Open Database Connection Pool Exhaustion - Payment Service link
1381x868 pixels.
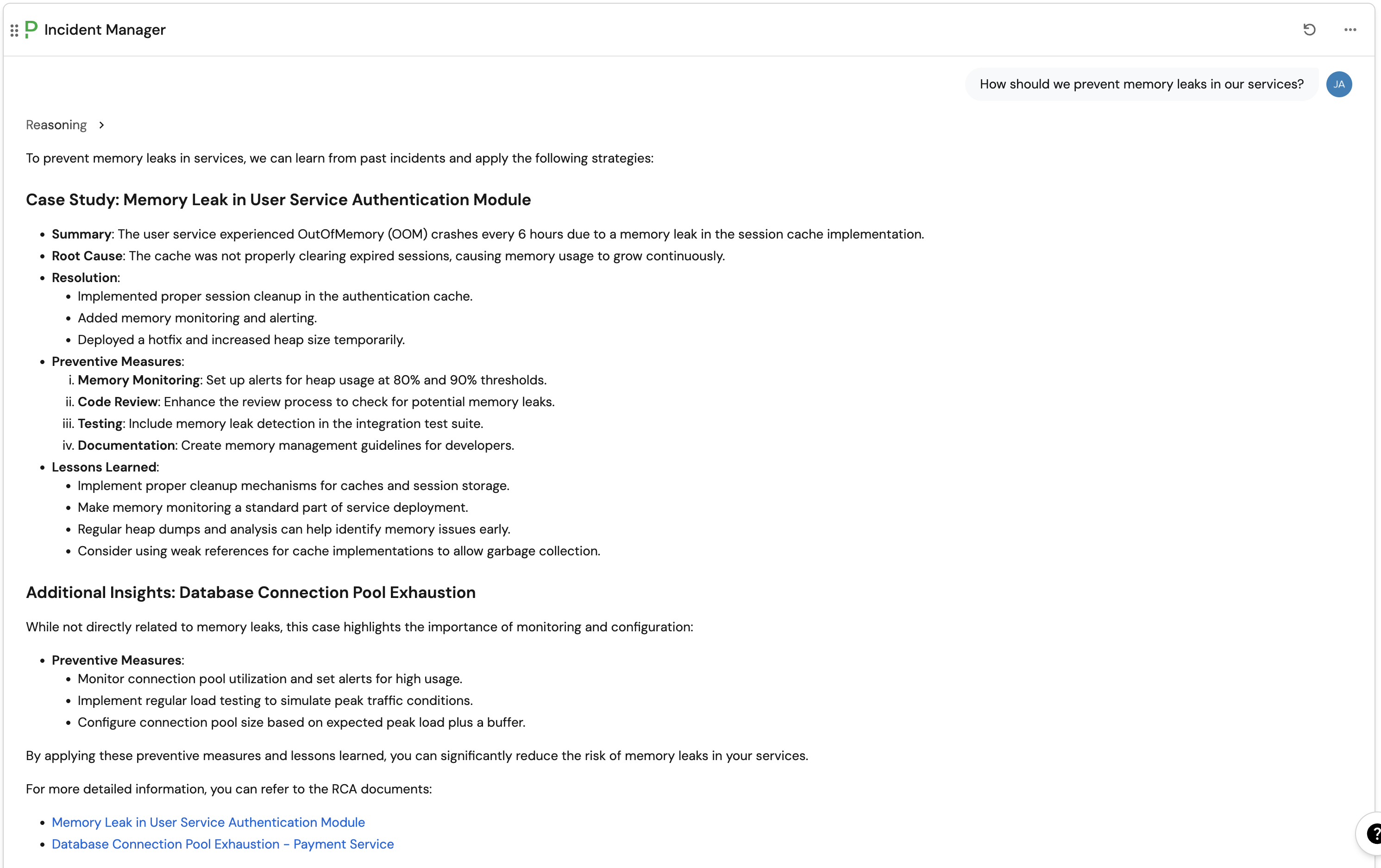[222, 844]
